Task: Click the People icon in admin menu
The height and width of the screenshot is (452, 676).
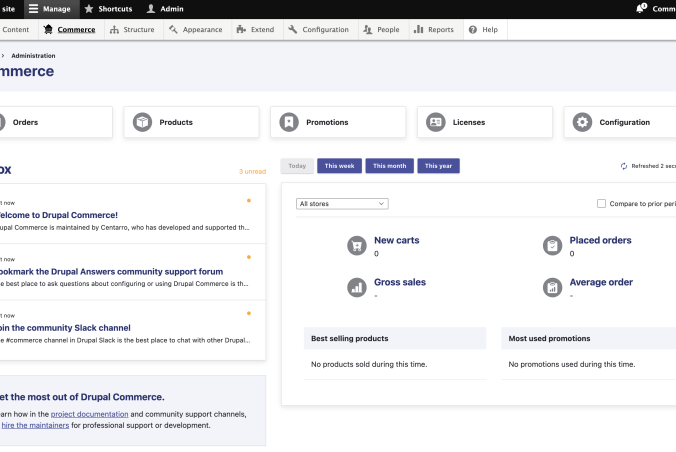Action: tap(367, 29)
